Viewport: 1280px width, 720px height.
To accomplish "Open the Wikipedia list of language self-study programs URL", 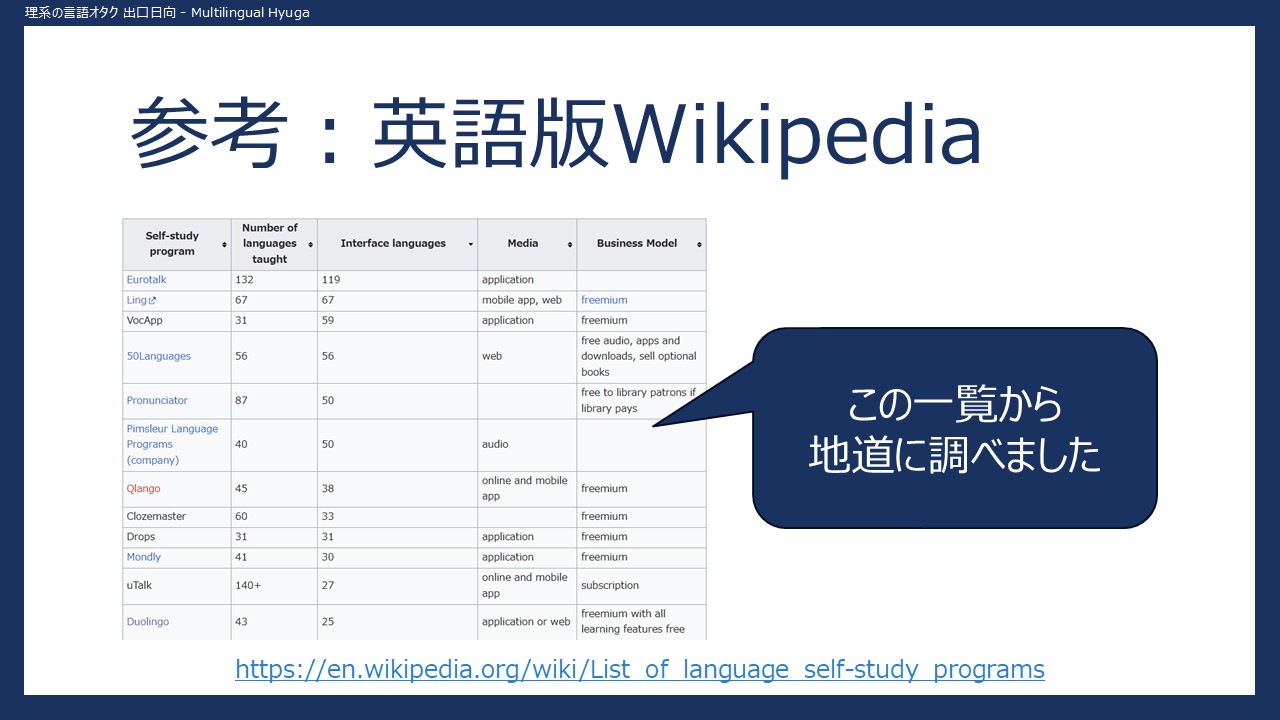I will [640, 669].
